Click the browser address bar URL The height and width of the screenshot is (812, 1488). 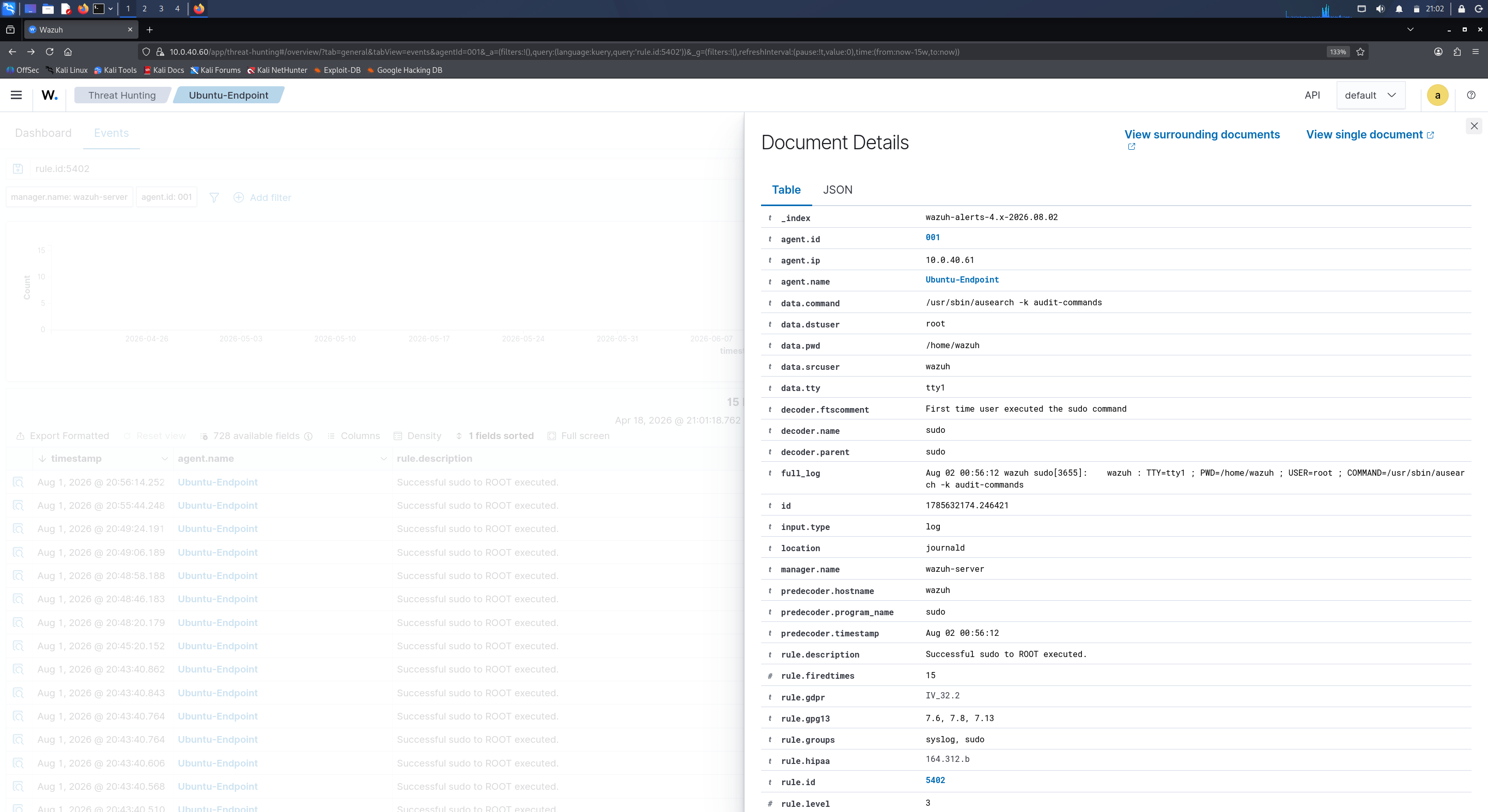(x=564, y=52)
